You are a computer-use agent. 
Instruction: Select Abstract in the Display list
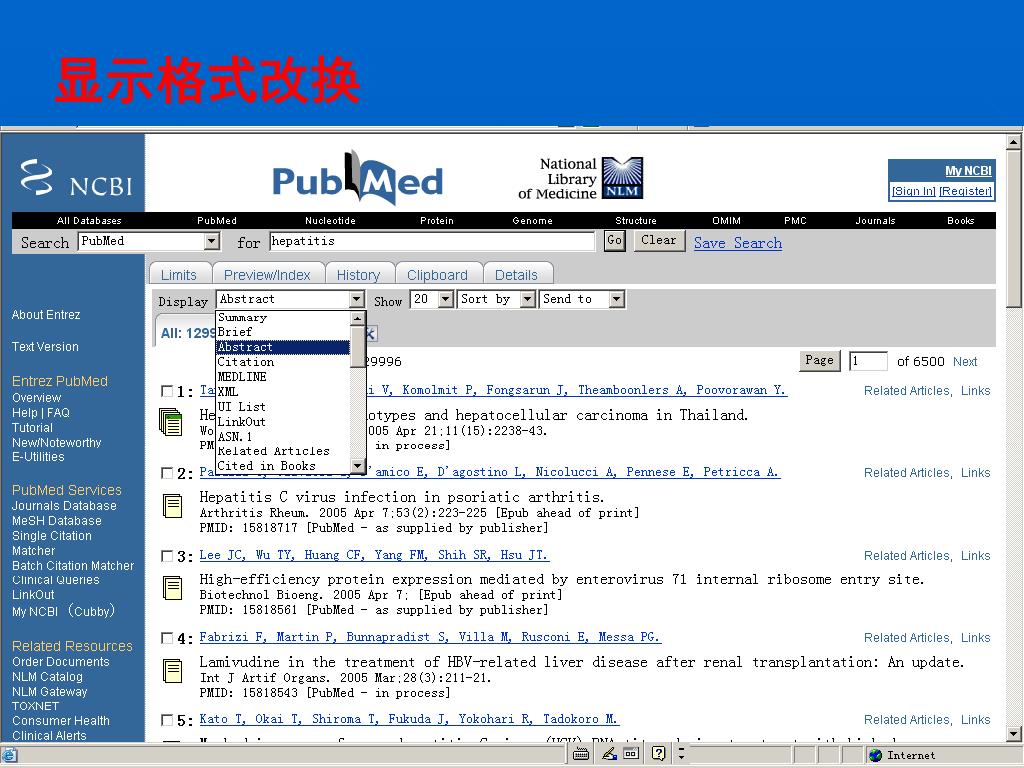pos(283,347)
